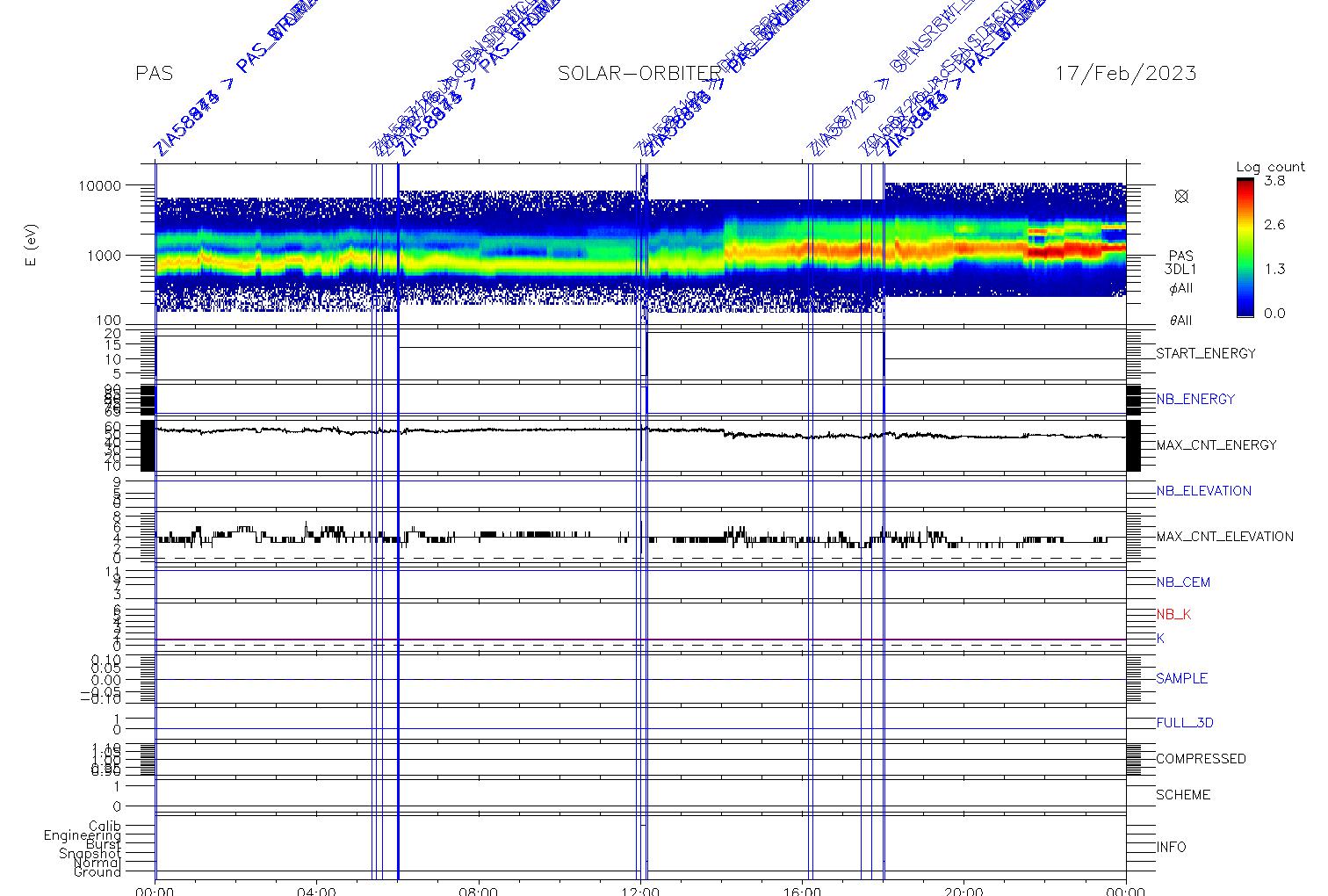Click the 08:00 time axis label
This screenshot has width=1328, height=896.
point(479,891)
